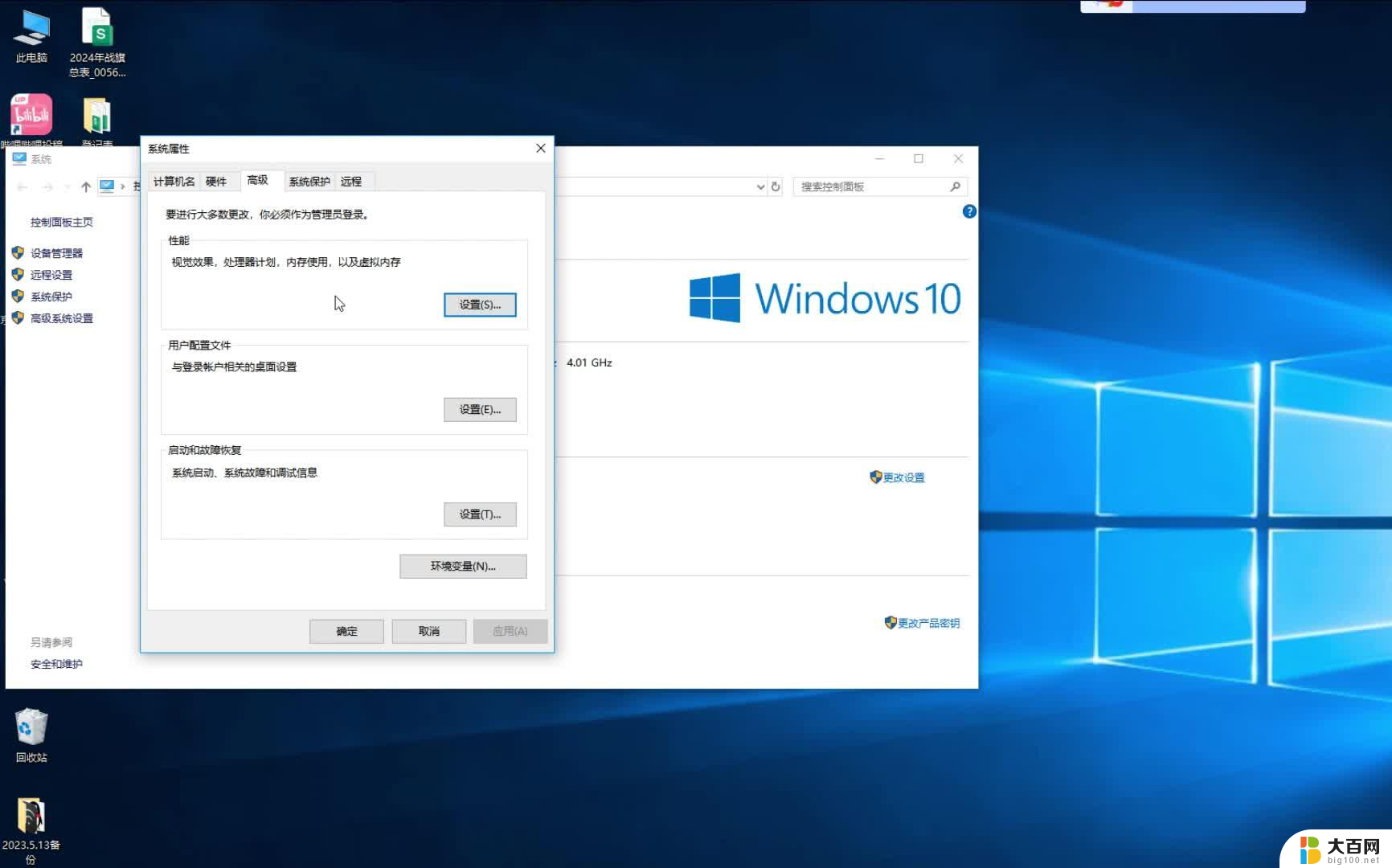The height and width of the screenshot is (868, 1392).
Task: Click 更改设置 link in System window
Action: 903,477
